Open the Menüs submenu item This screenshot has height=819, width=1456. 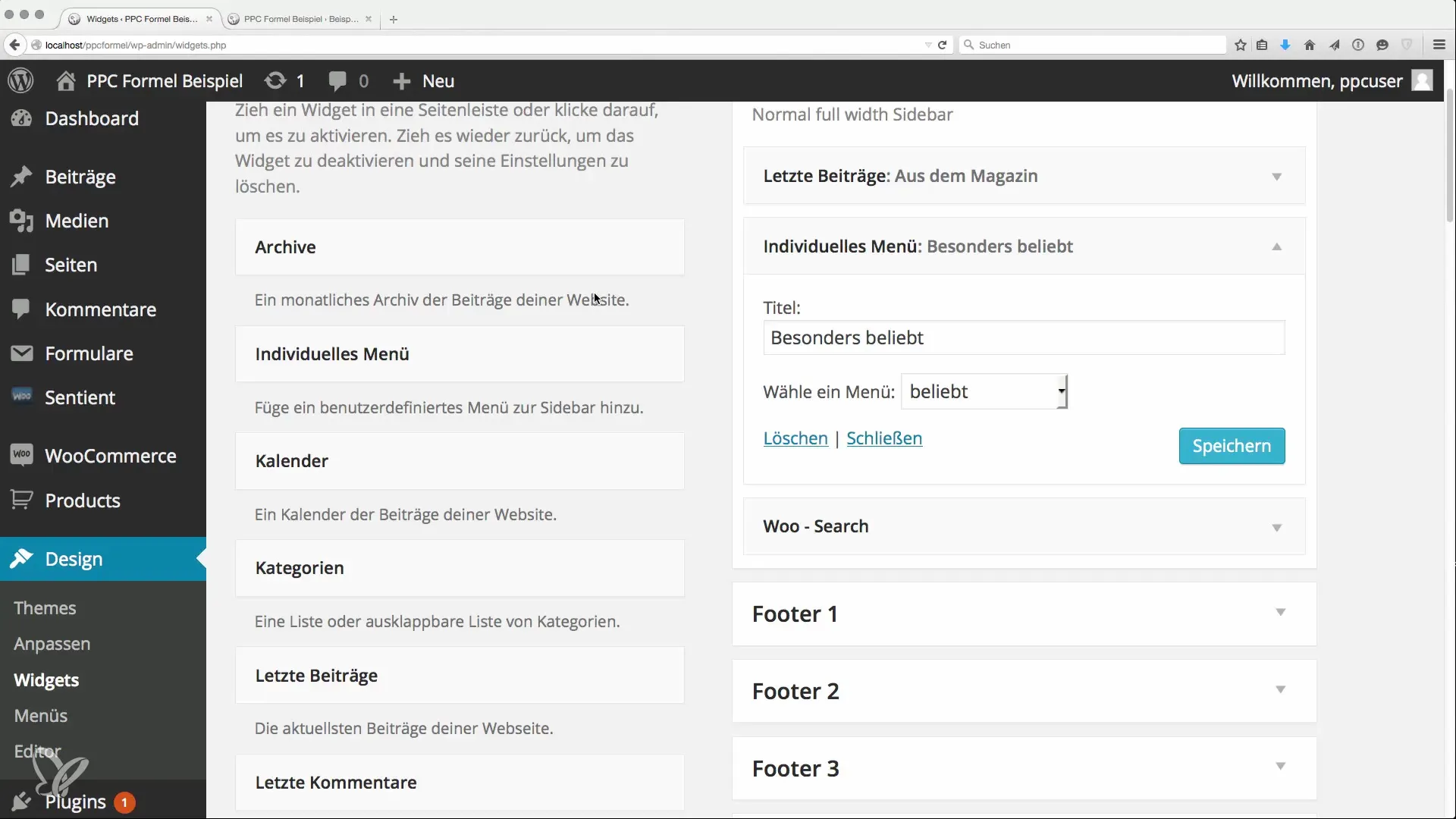[x=41, y=716]
